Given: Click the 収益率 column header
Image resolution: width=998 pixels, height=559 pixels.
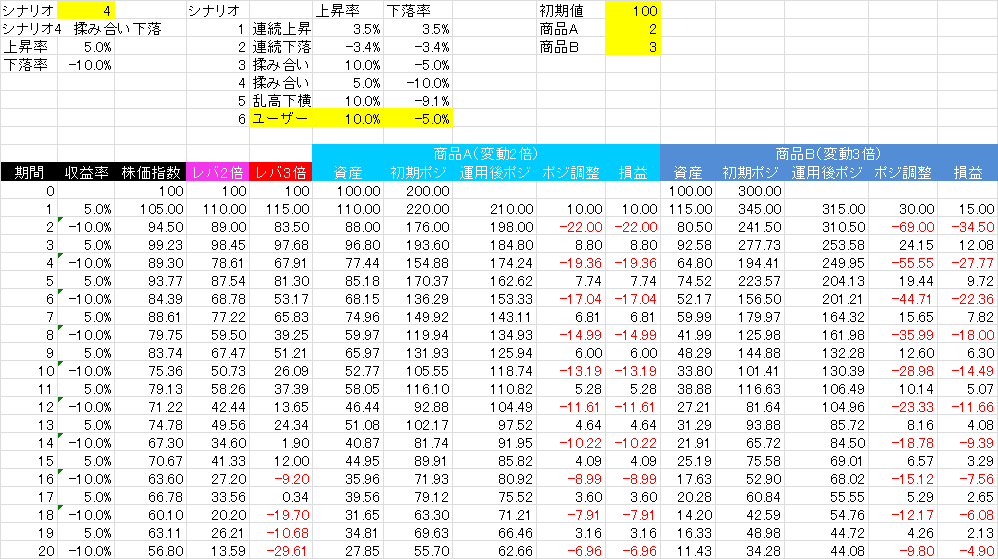Looking at the screenshot, I should (x=86, y=172).
